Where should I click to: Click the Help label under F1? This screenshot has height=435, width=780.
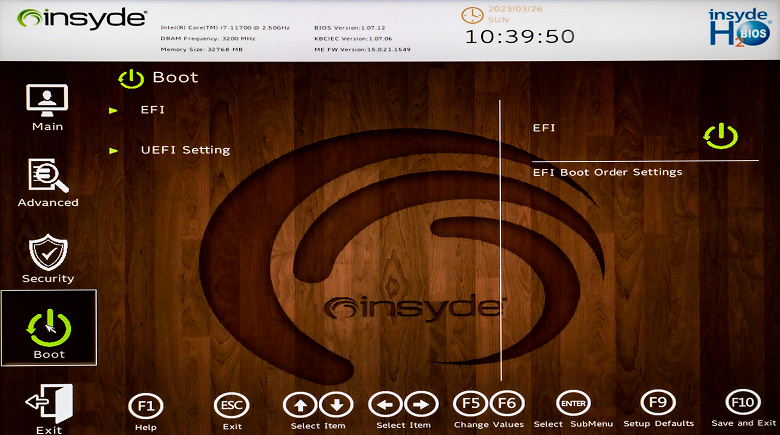coord(146,428)
